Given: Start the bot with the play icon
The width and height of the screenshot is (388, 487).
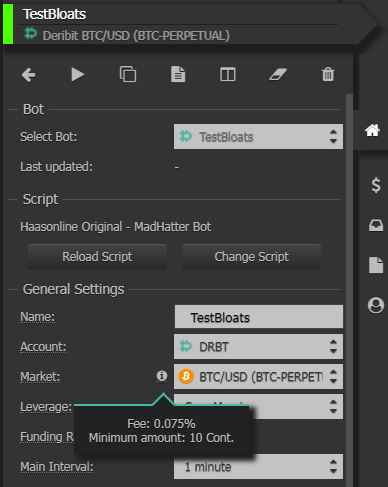Looking at the screenshot, I should (78, 74).
